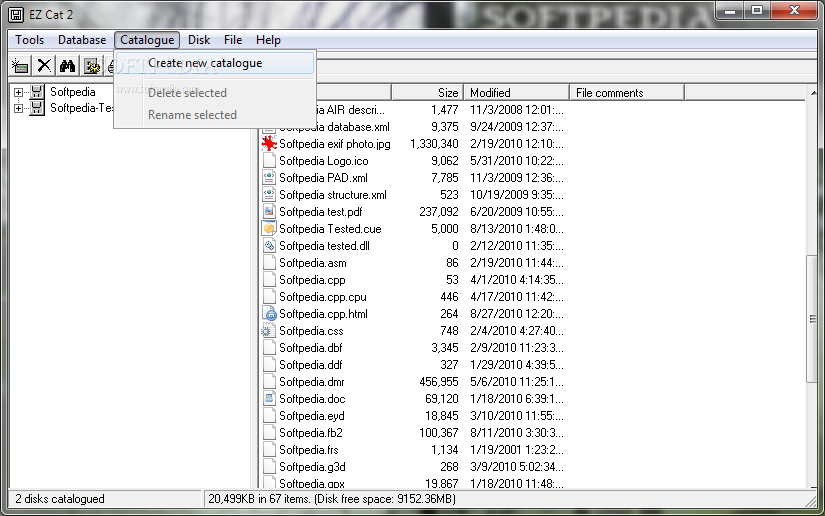Select the file Softpedia.cpp.html
825x516 pixels.
pos(323,314)
